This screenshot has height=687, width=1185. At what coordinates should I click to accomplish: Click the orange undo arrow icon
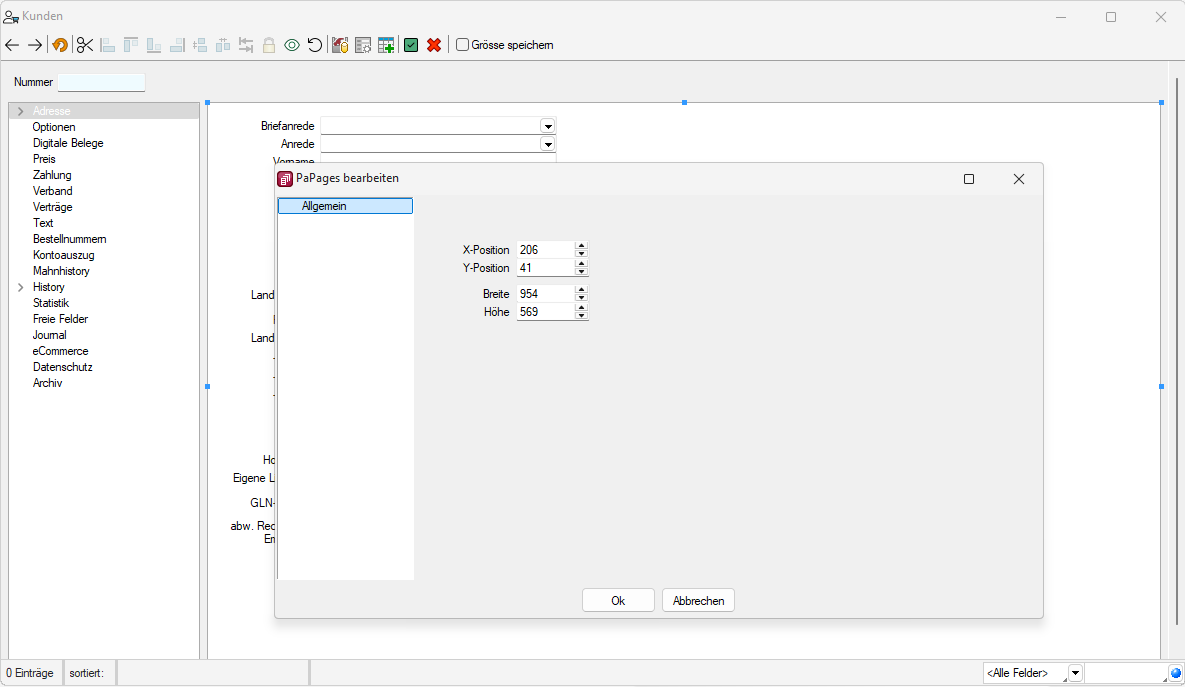coord(60,45)
